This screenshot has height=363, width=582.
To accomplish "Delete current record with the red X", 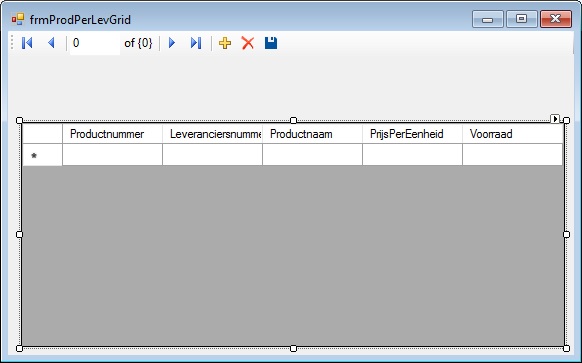I will (248, 43).
